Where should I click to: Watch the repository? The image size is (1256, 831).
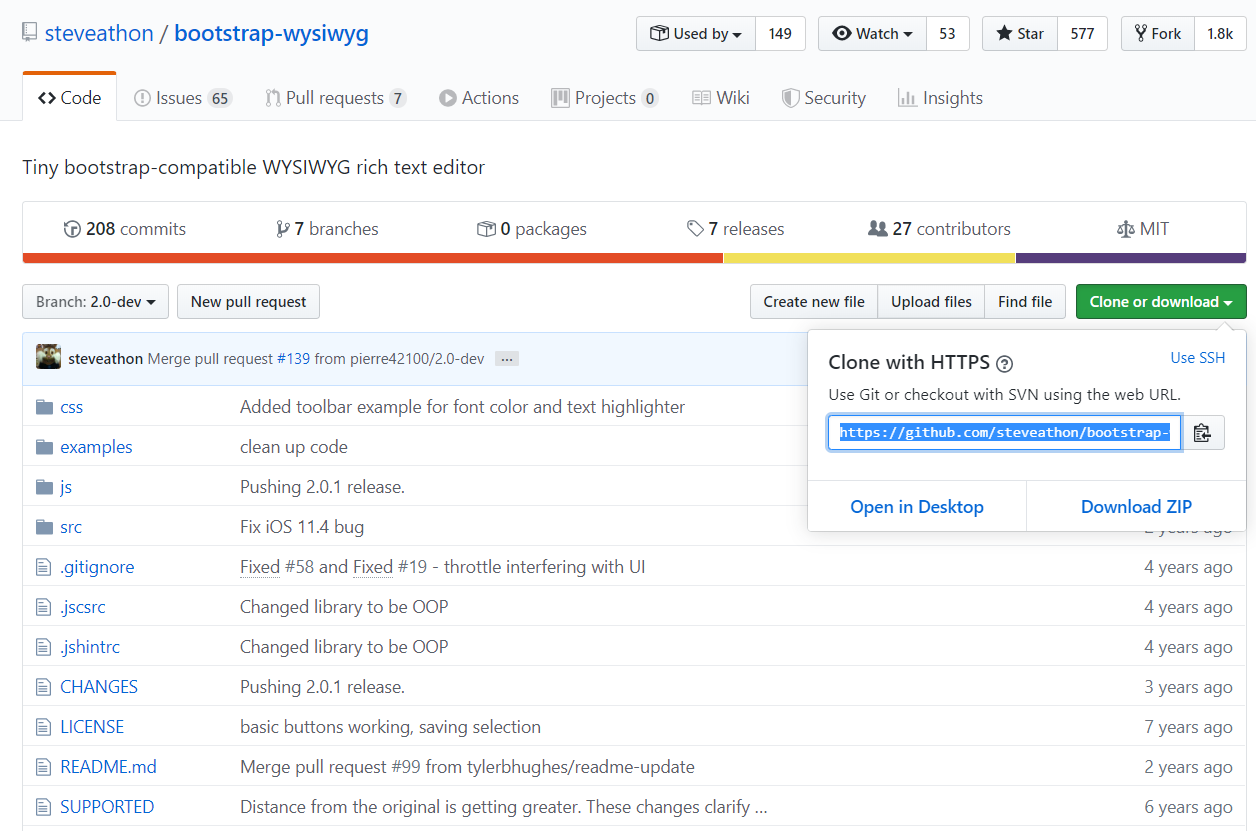[871, 33]
